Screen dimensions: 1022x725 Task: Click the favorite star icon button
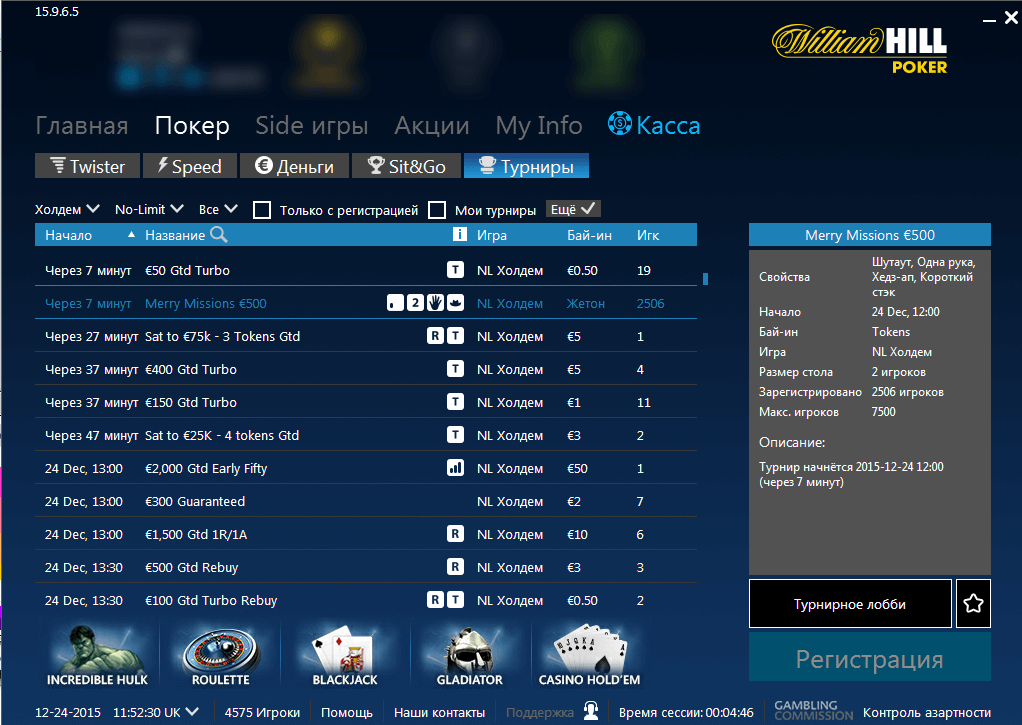coord(973,604)
